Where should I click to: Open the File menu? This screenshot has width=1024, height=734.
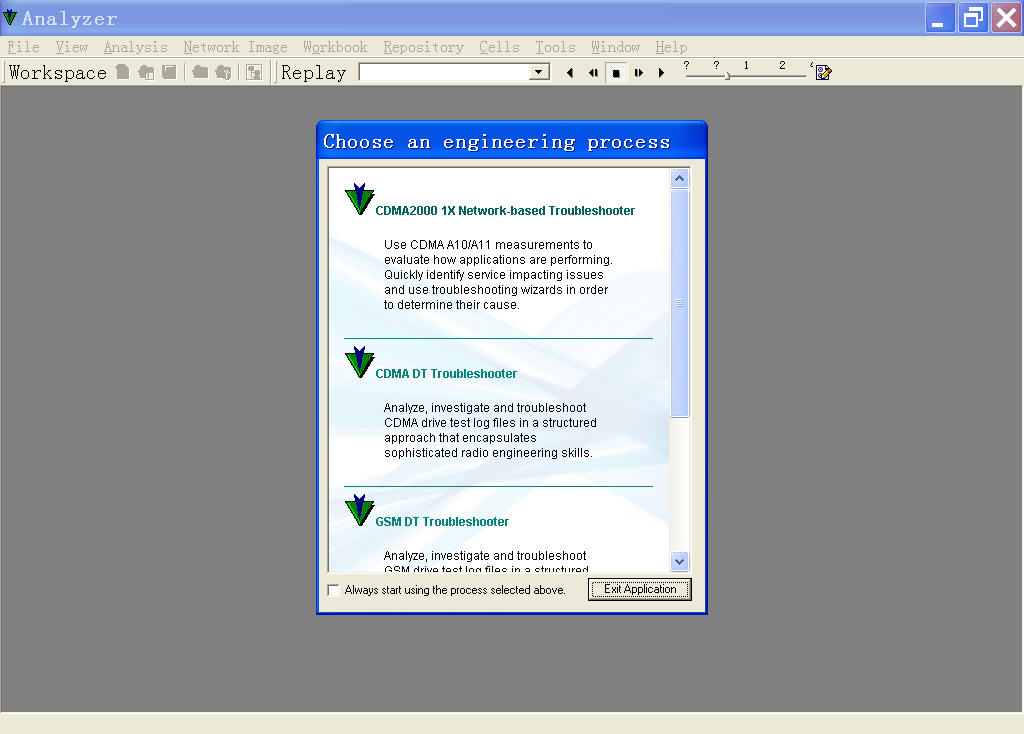coord(24,47)
